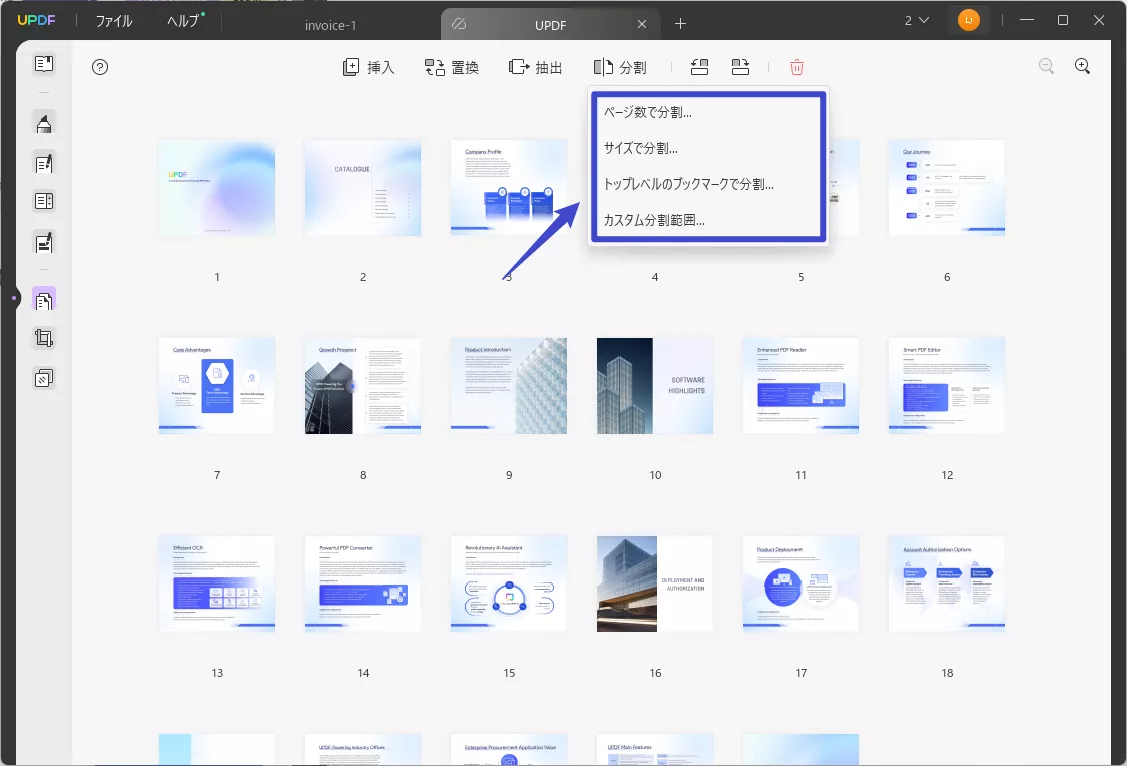Select page 14 Powerful PDF Converter thumbnail

click(x=362, y=583)
